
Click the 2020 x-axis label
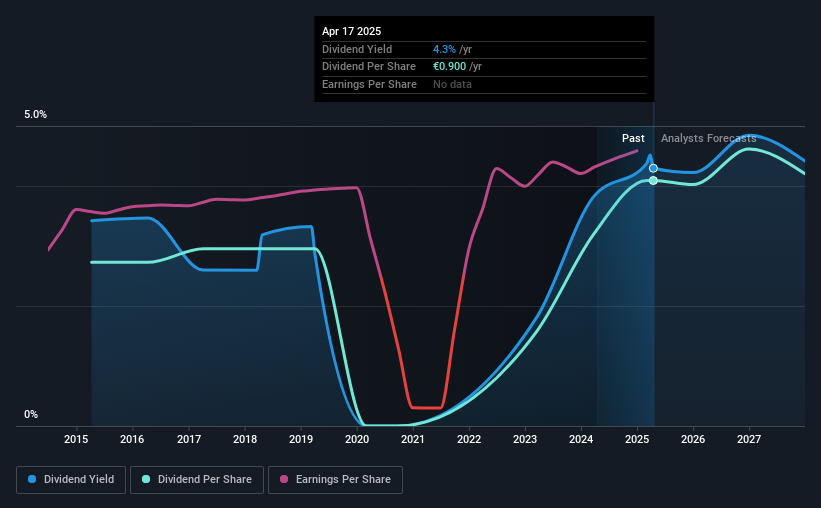[x=357, y=439]
